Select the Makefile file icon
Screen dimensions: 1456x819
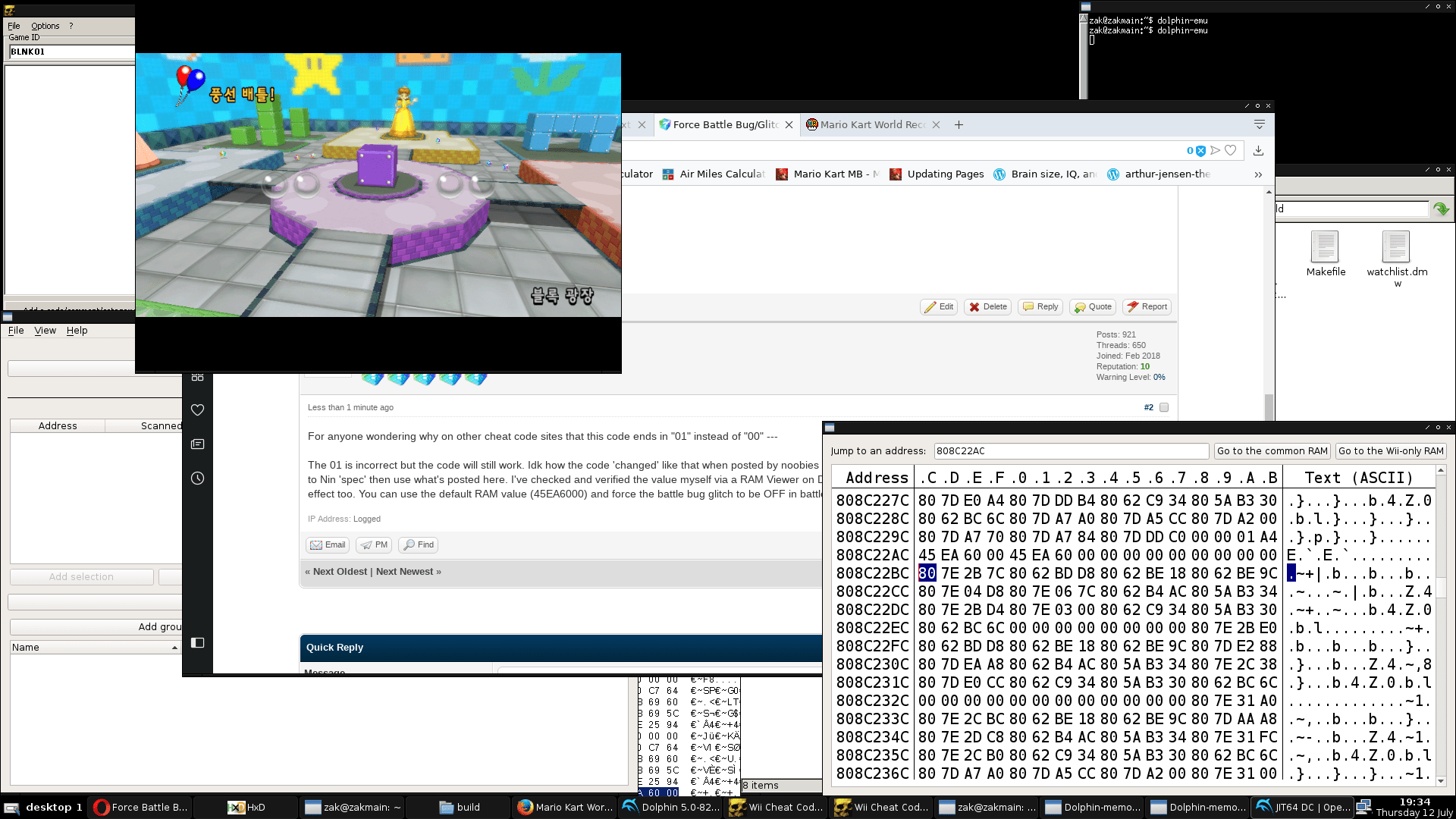coord(1325,253)
